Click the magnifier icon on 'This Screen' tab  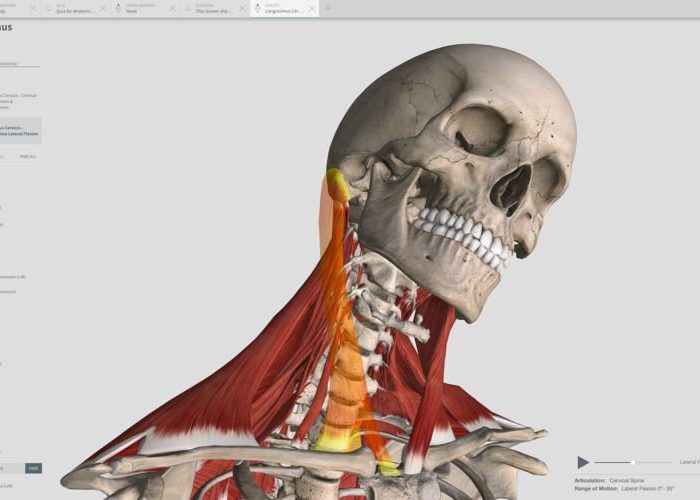(x=188, y=8)
